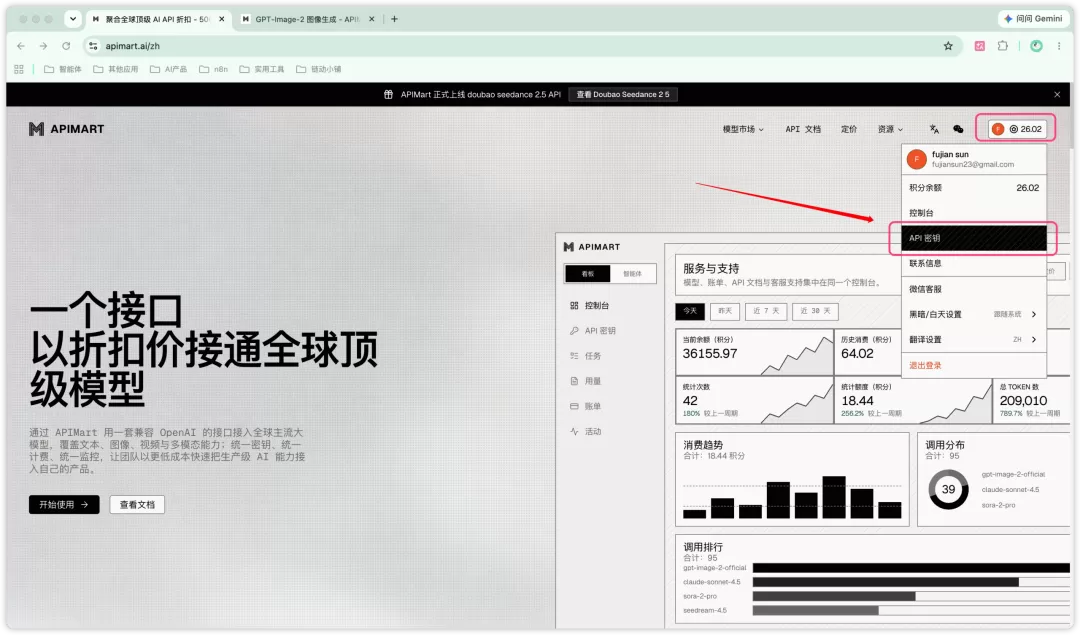Screen dimensions: 1080x635
Task: Select the 今天 time range tab
Action: point(689,311)
